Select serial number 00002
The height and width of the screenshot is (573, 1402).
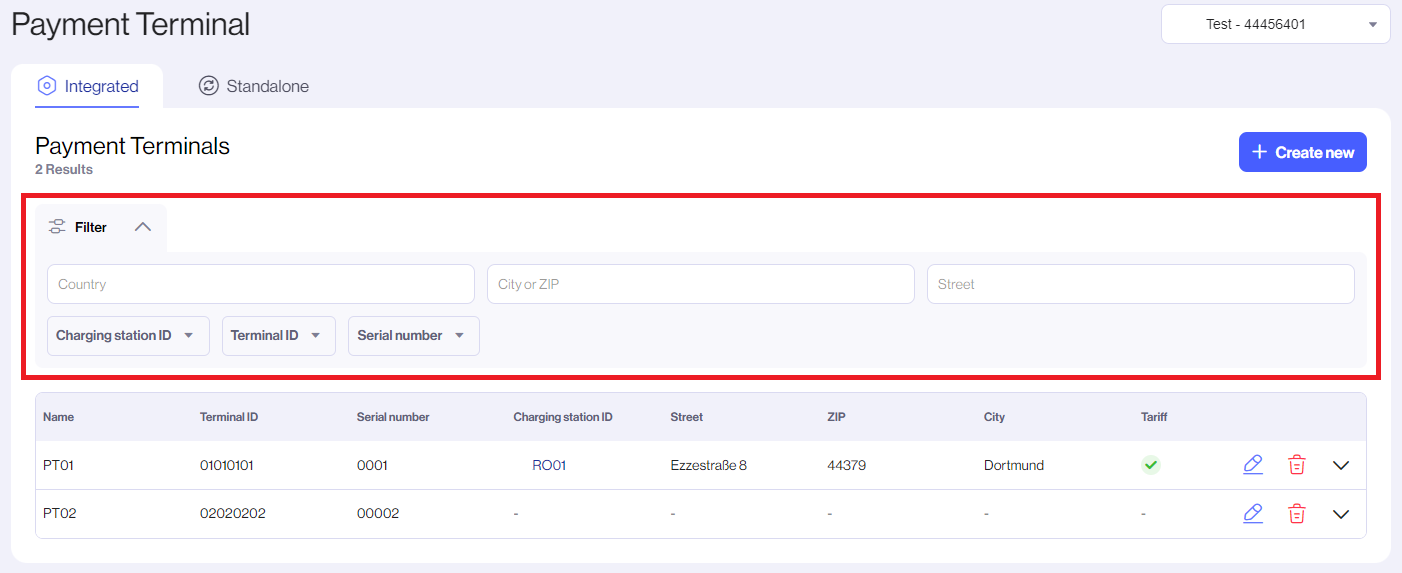click(378, 514)
